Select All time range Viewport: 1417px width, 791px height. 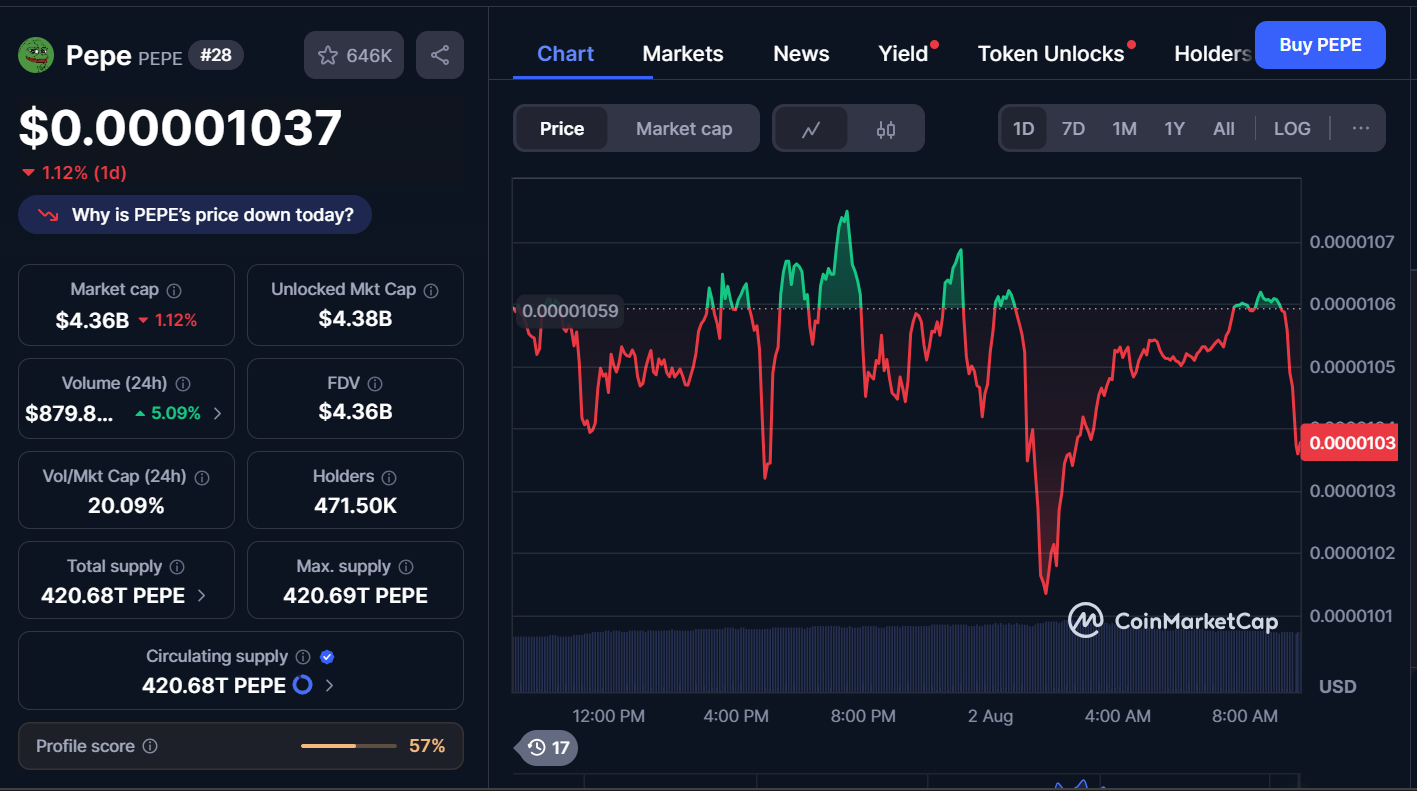click(x=1224, y=129)
